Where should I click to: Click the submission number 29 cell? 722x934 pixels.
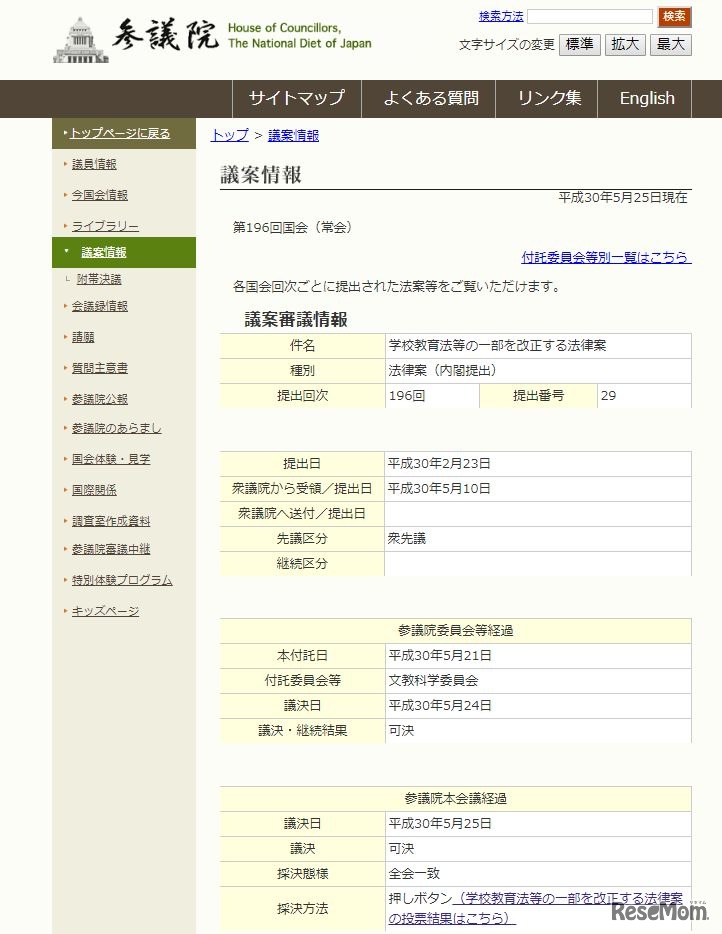[x=645, y=396]
